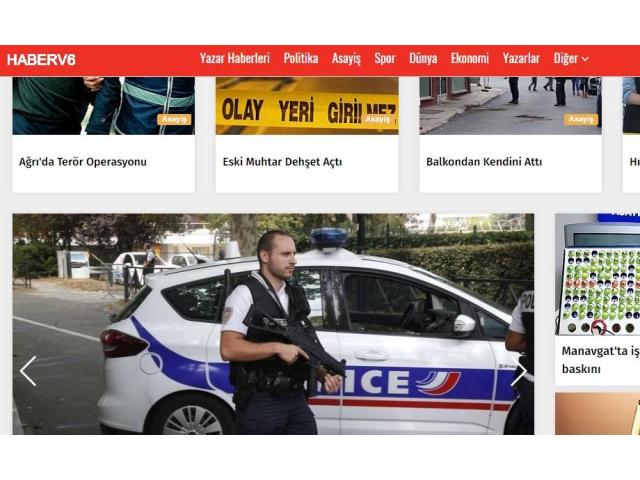This screenshot has width=640, height=480.
Task: Open the Eski Muhtar Dehşet Açtı article
Action: [x=282, y=162]
